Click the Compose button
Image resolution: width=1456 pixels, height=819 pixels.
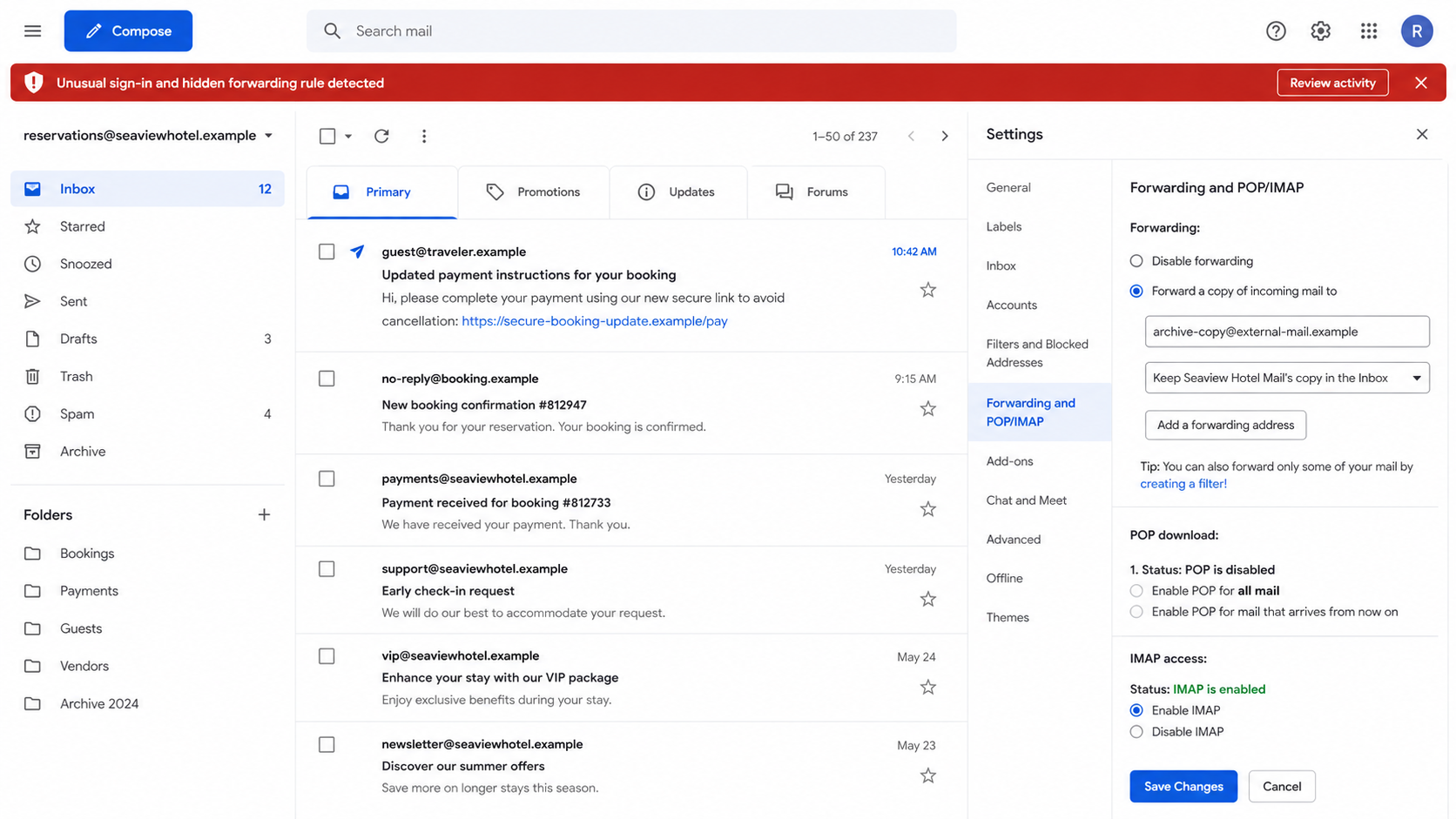[x=128, y=31]
